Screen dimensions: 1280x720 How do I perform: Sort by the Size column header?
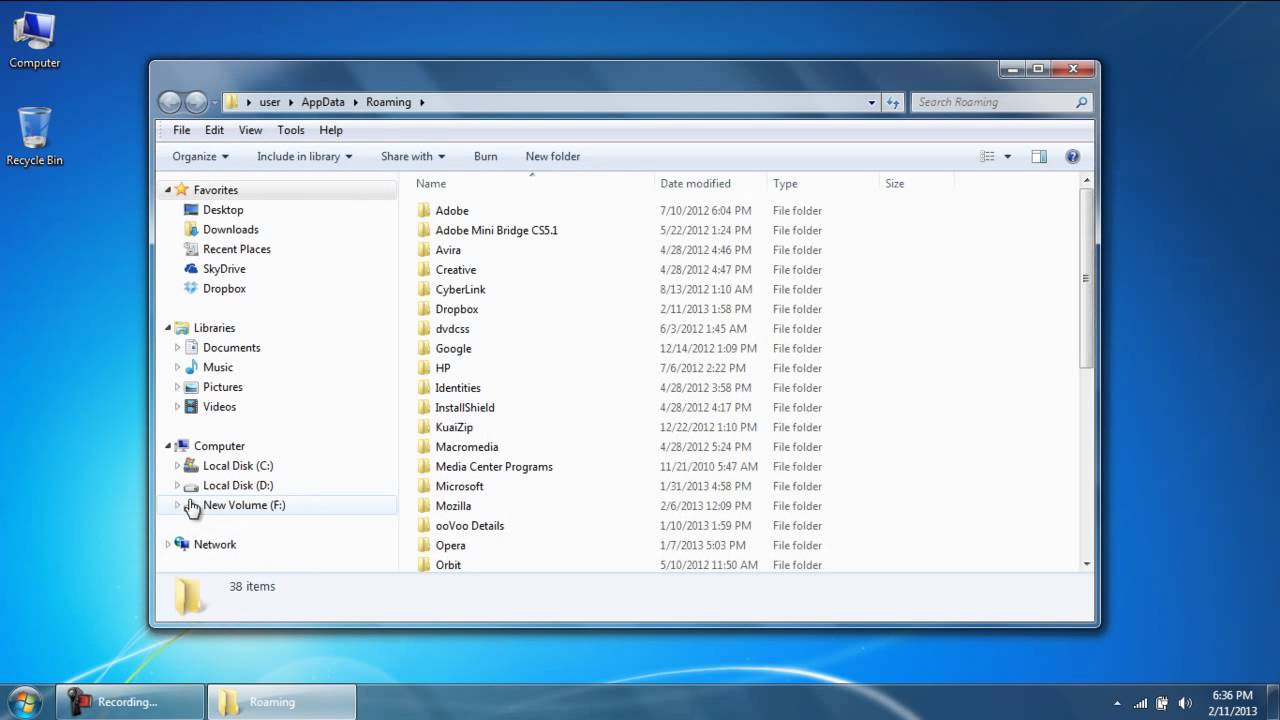916,184
